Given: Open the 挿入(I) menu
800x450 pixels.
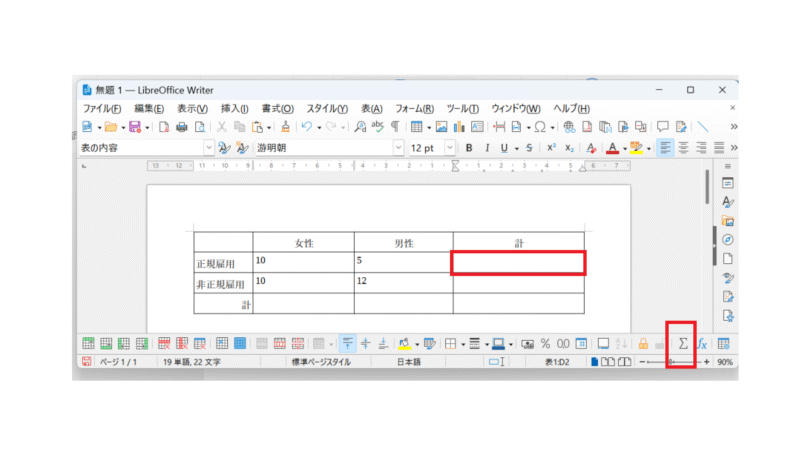Looking at the screenshot, I should (x=235, y=109).
